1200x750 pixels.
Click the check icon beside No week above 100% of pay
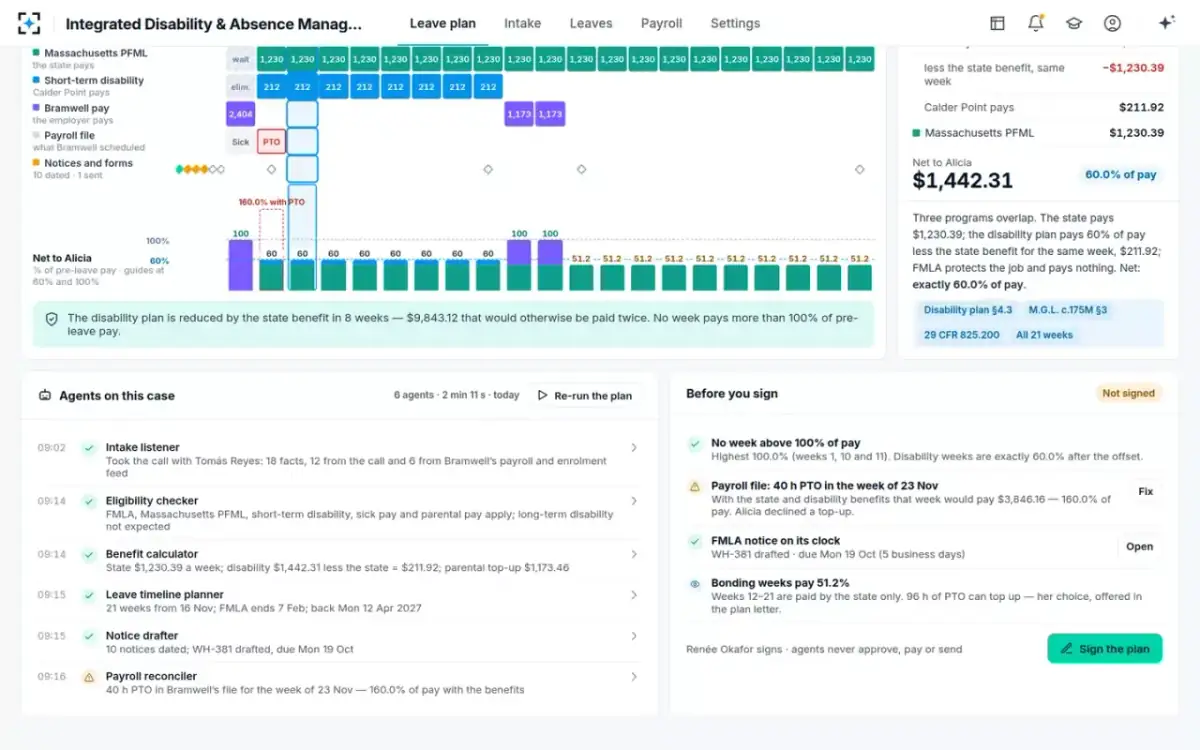[695, 443]
